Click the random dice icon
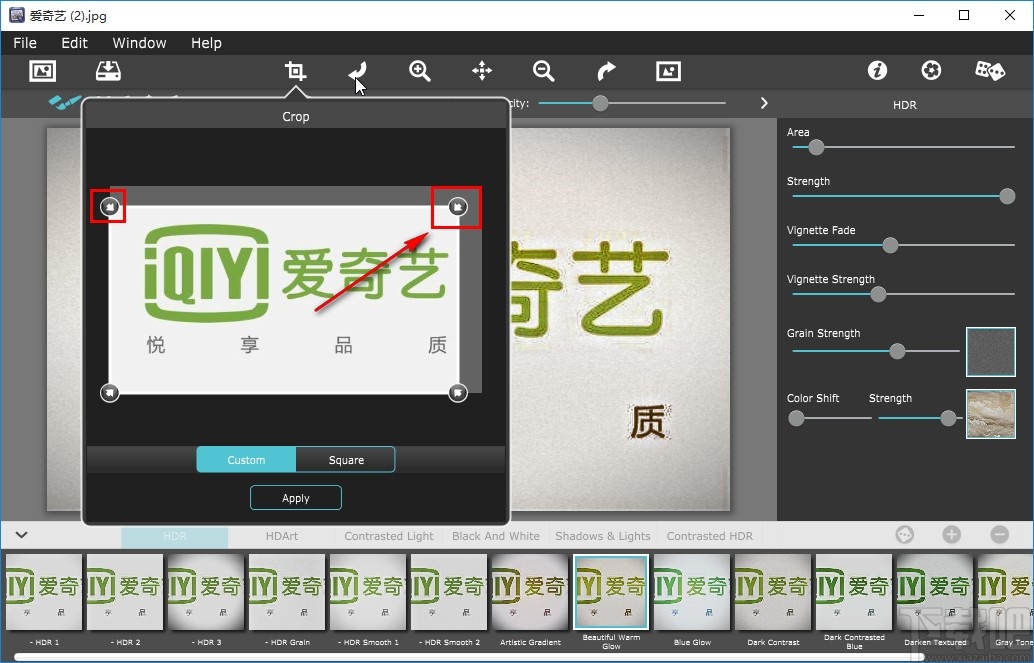Viewport: 1034px width, 663px height. [990, 71]
